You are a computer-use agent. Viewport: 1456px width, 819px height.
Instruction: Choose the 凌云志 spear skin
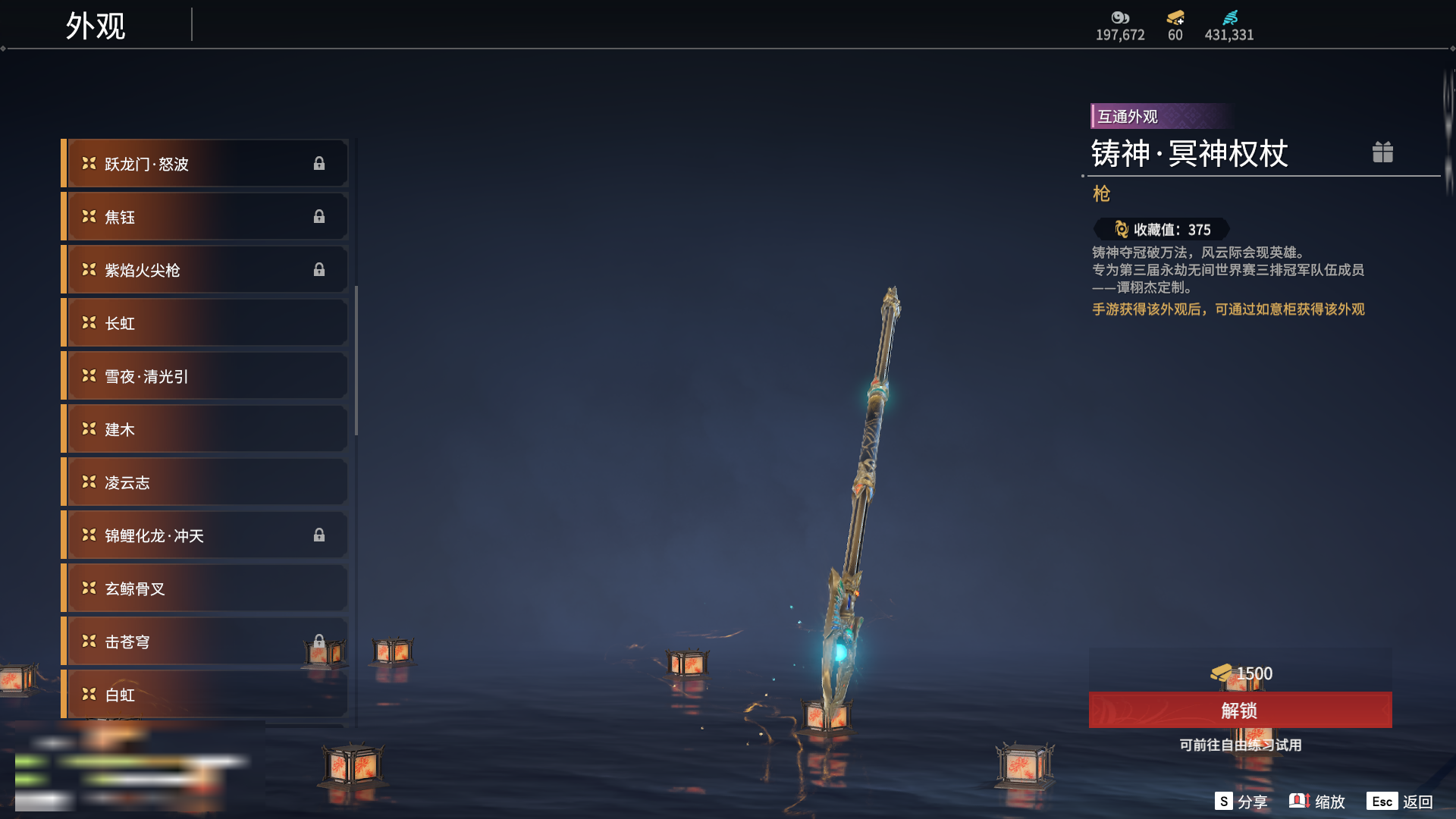[205, 482]
